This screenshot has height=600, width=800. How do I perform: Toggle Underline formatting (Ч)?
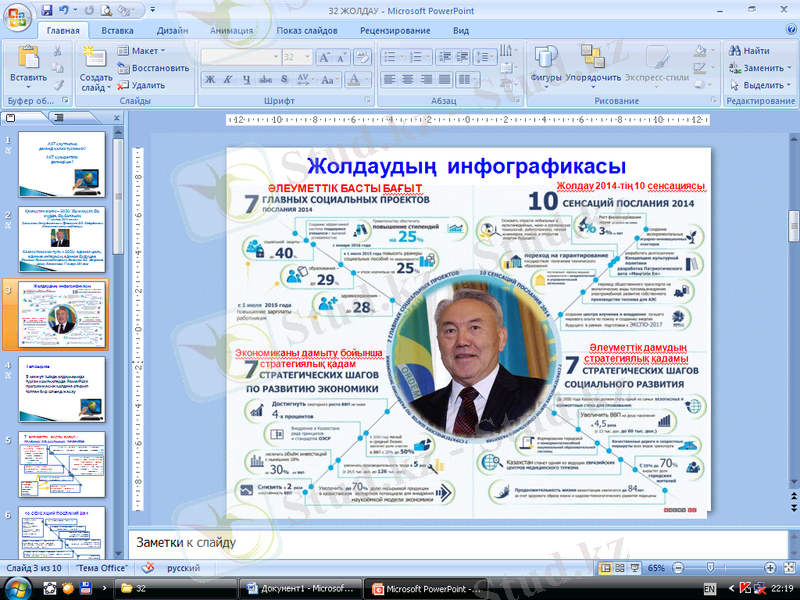pos(247,80)
